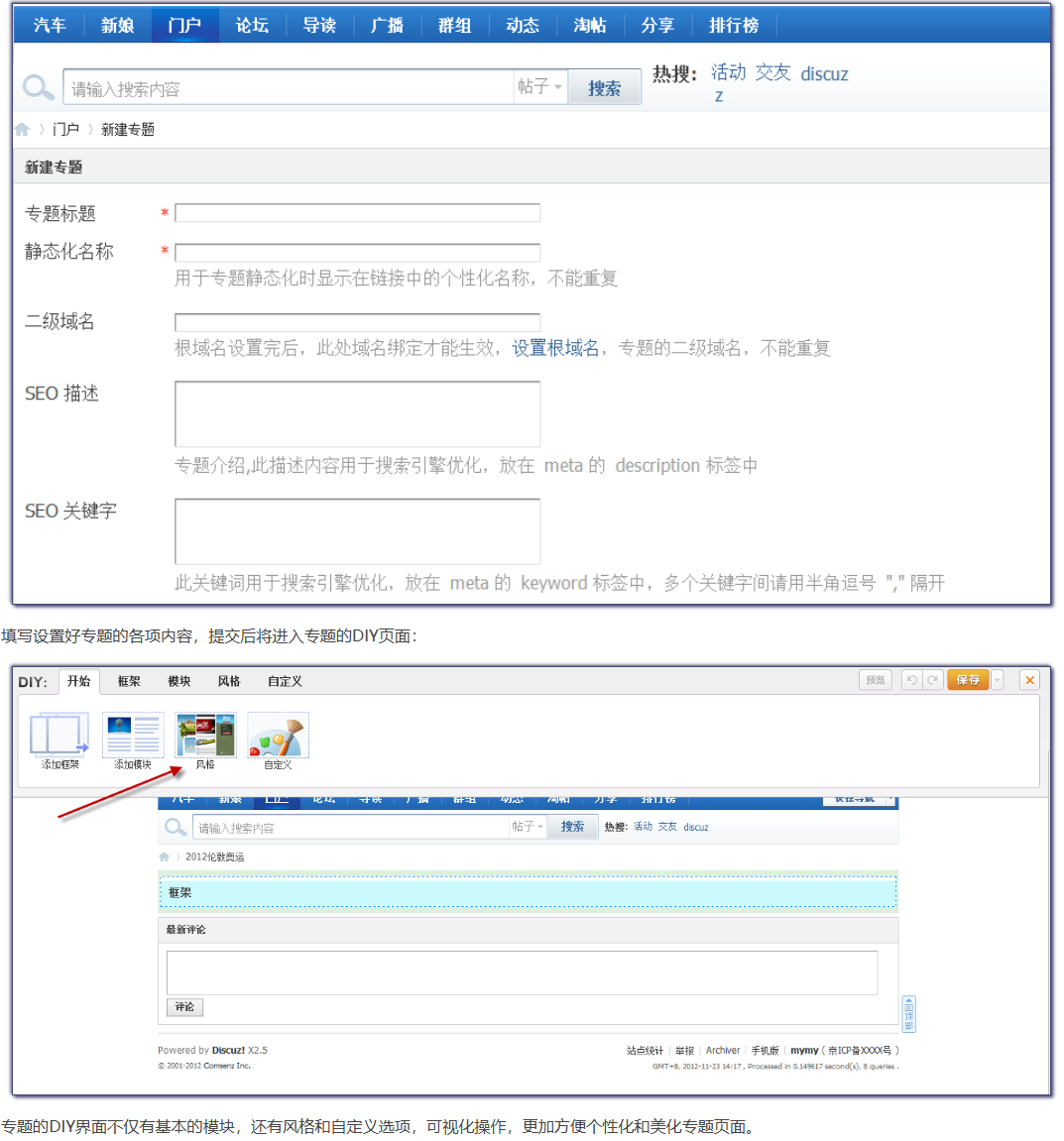
Task: Click the orange 保存 button
Action: click(x=968, y=680)
